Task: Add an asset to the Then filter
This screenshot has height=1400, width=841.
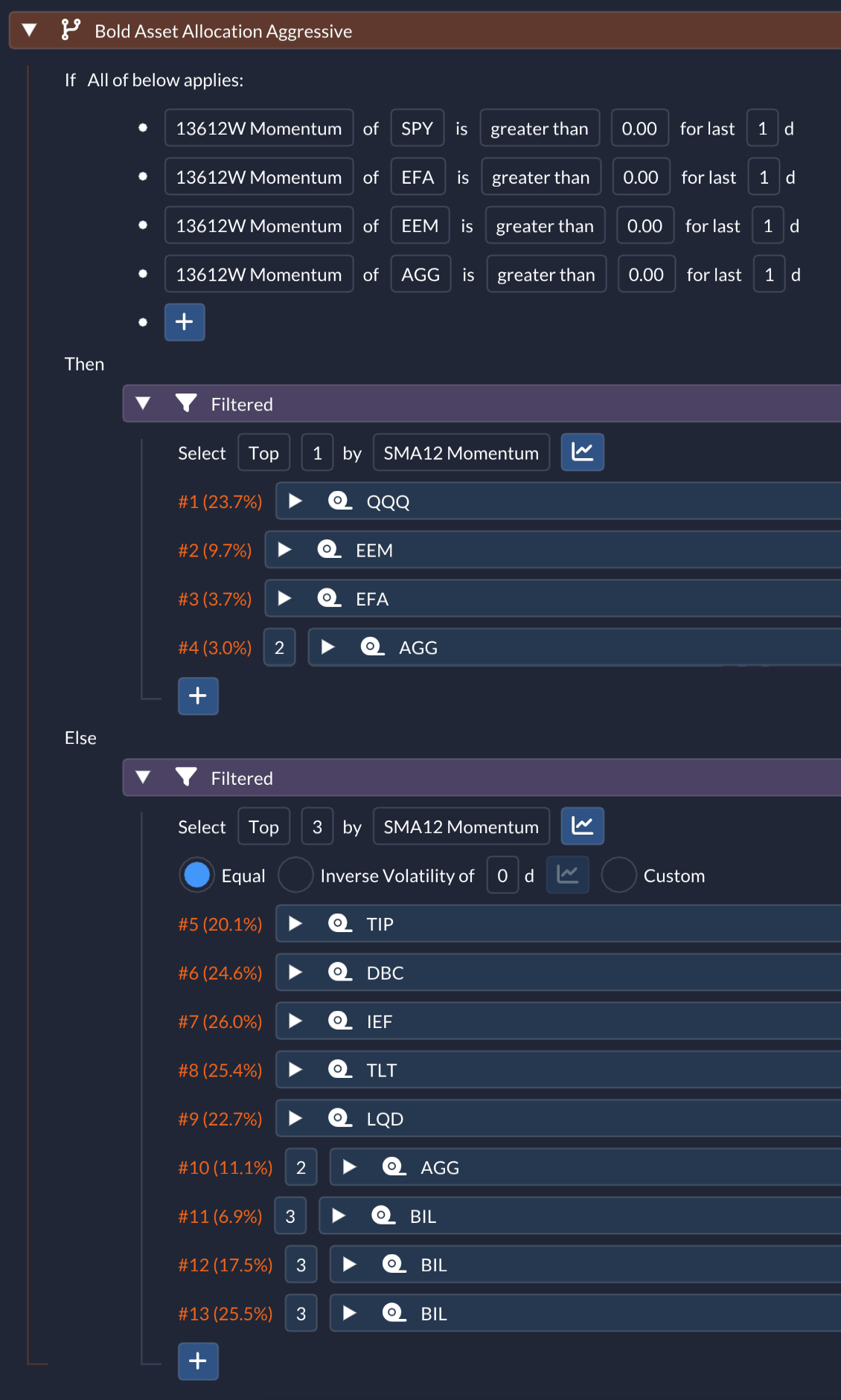Action: pyautogui.click(x=198, y=696)
